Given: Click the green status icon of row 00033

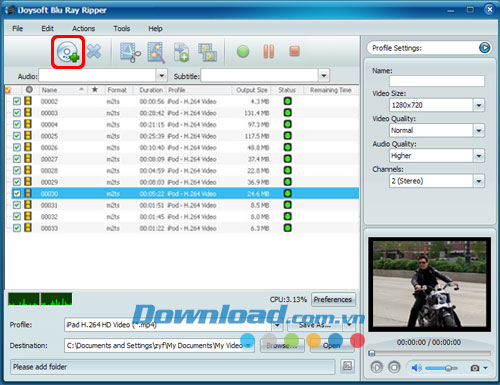Looking at the screenshot, I should point(287,228).
